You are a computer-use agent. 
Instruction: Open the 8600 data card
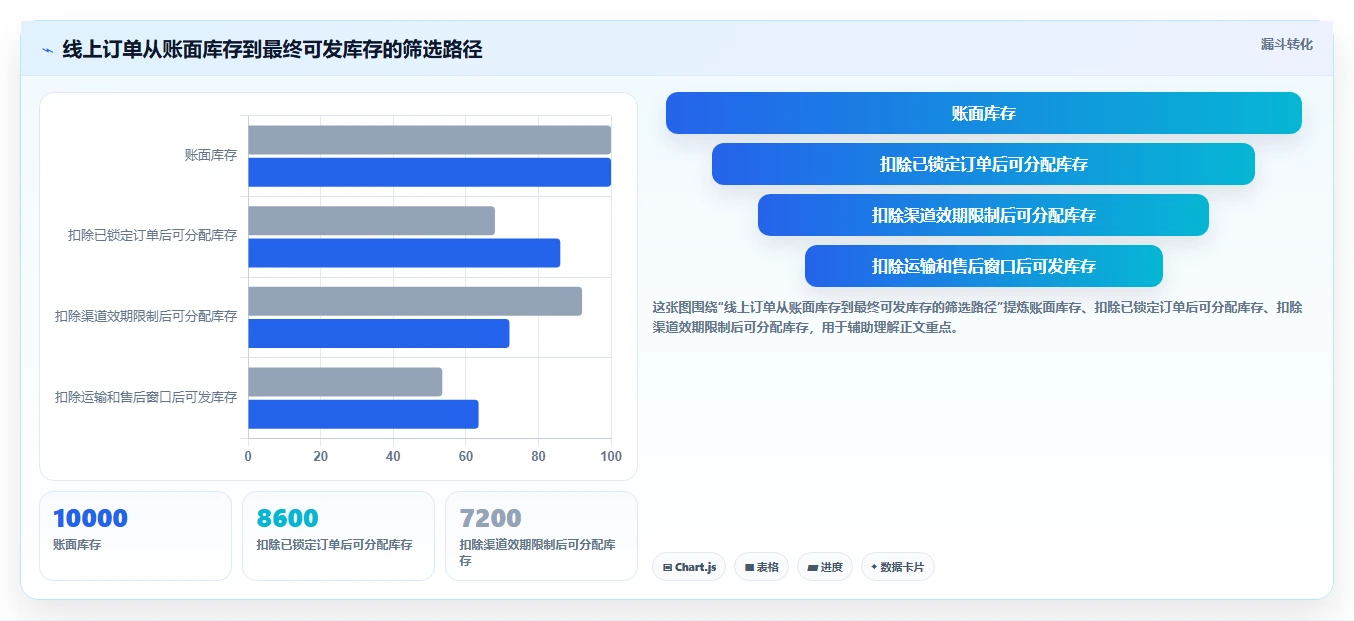pyautogui.click(x=338, y=536)
